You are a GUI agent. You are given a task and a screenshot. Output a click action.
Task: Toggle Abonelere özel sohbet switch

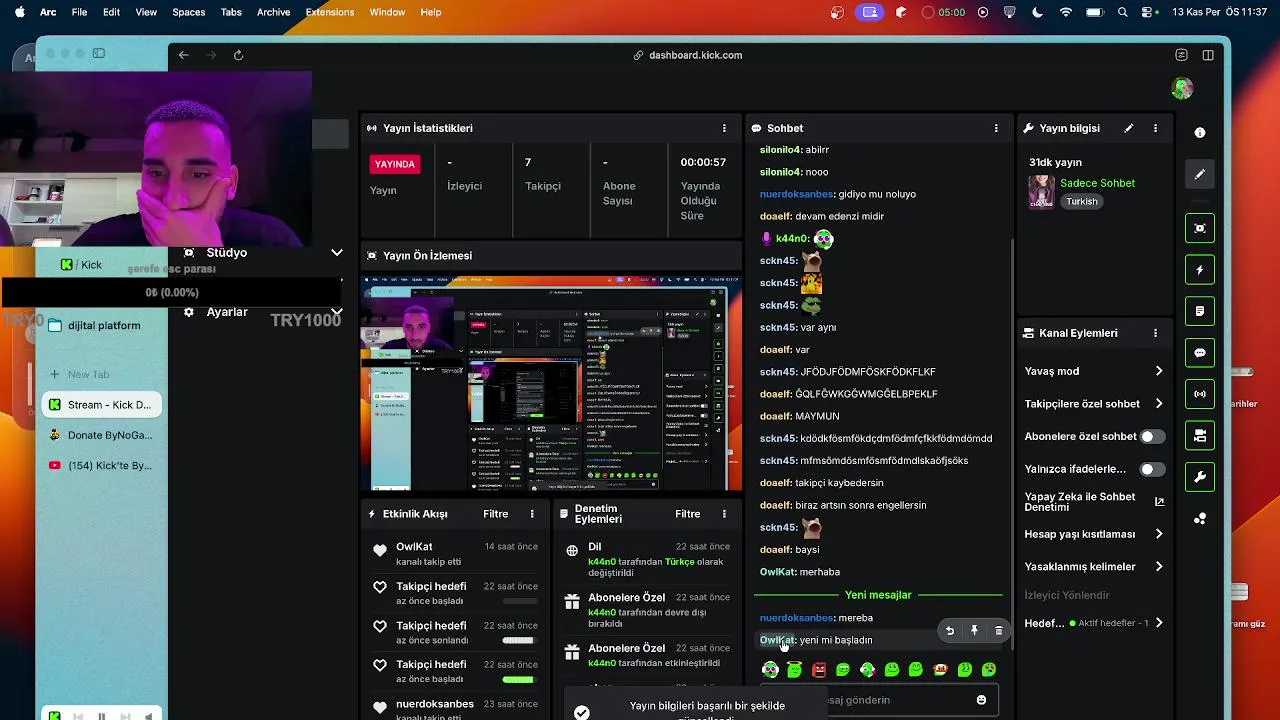[1153, 436]
